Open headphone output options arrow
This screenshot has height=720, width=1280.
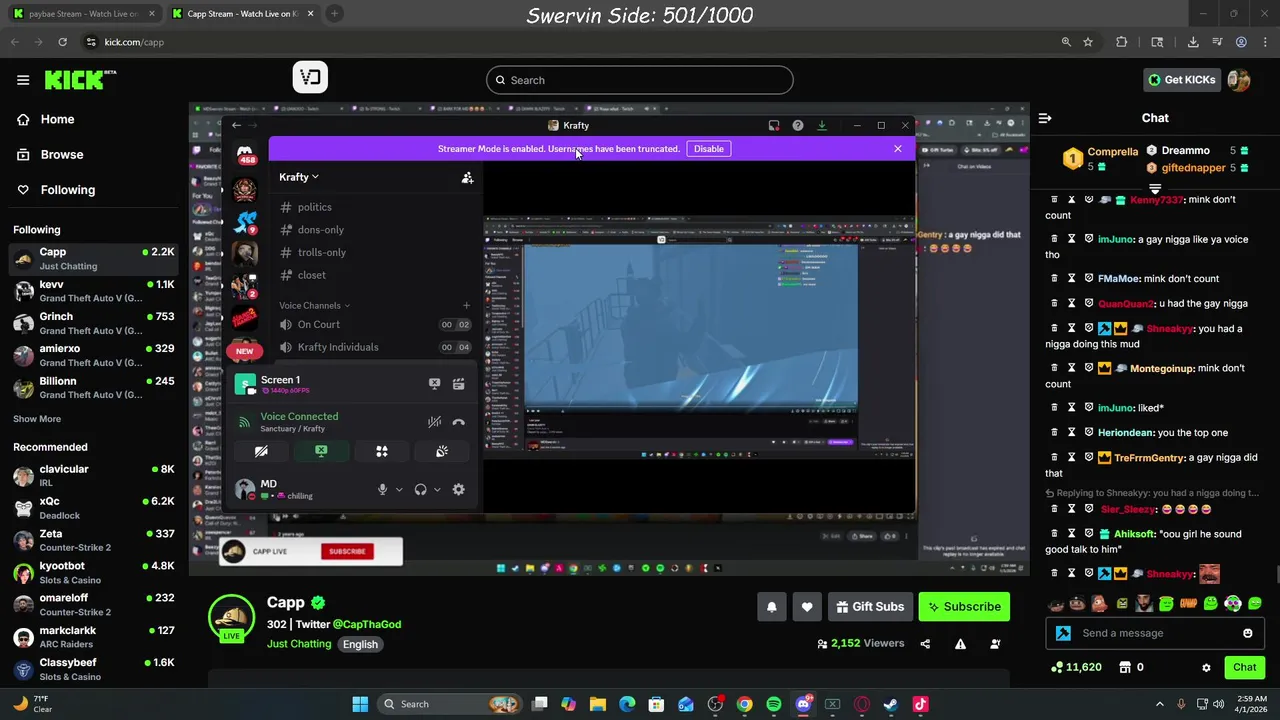click(x=437, y=489)
